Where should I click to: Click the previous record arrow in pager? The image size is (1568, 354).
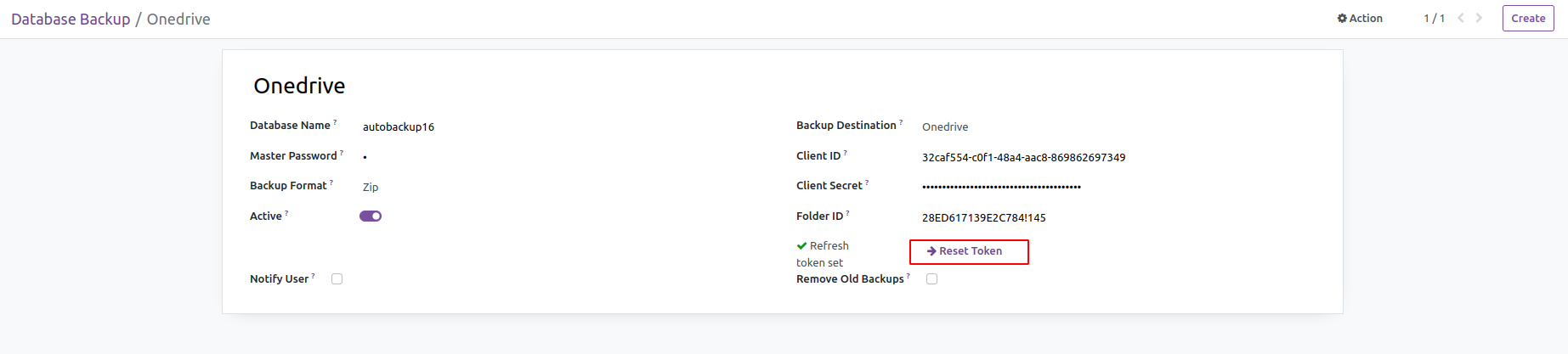tap(1461, 18)
